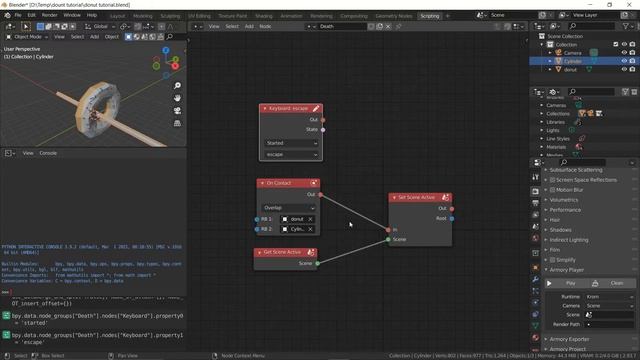Expand the Armory Exporter panel

click(x=569, y=339)
